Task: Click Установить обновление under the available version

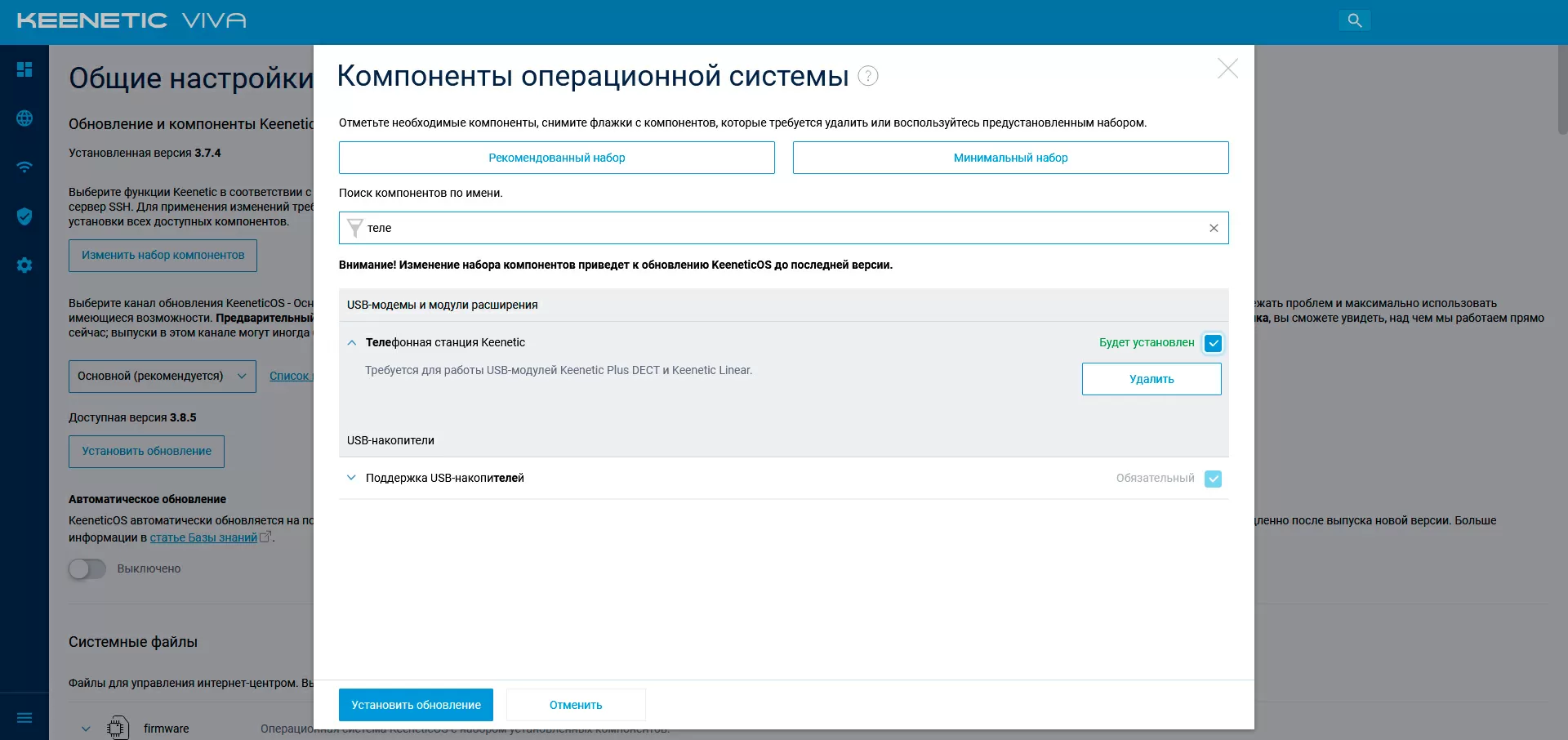Action: [146, 452]
